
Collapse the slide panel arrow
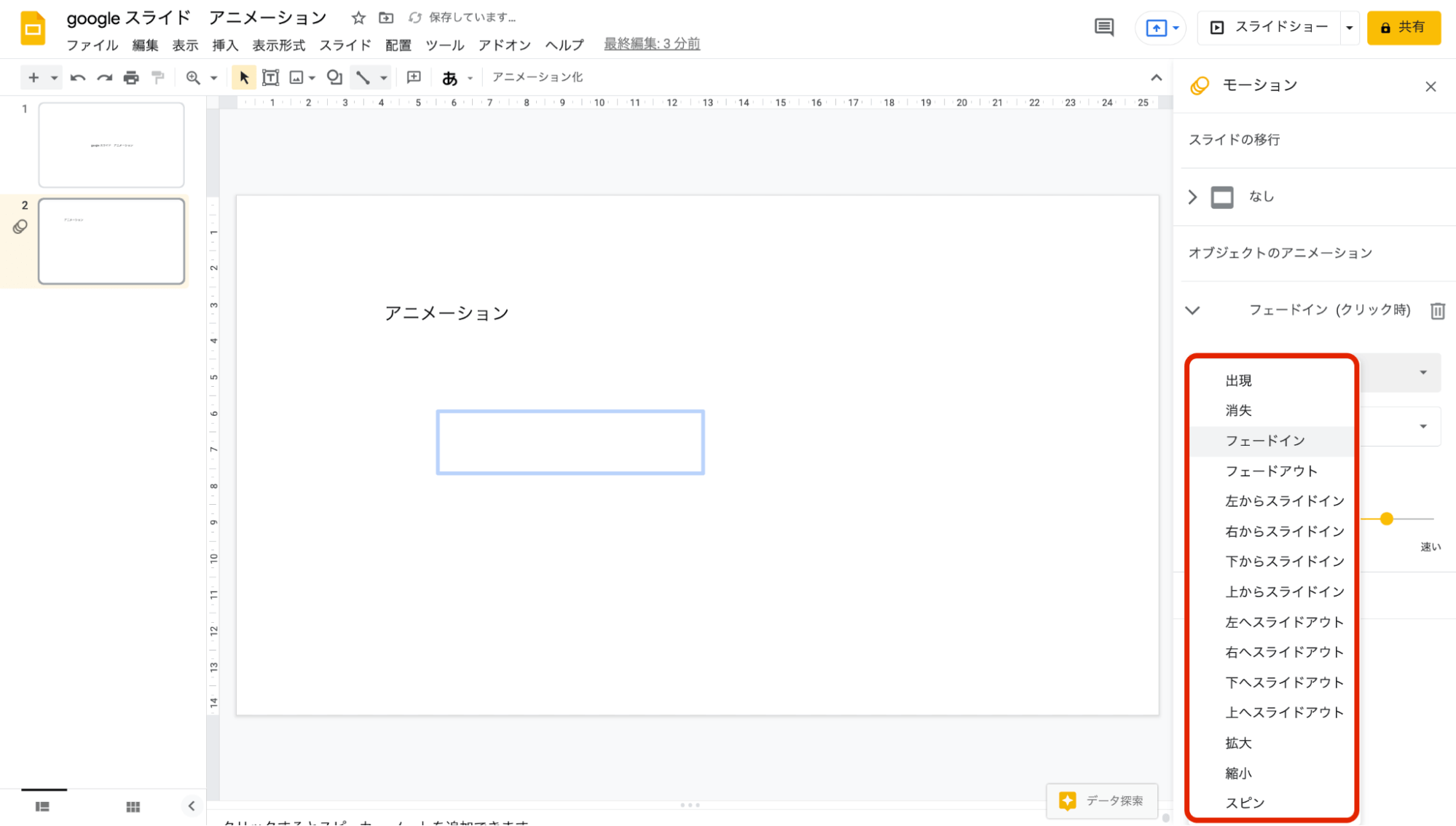click(192, 806)
